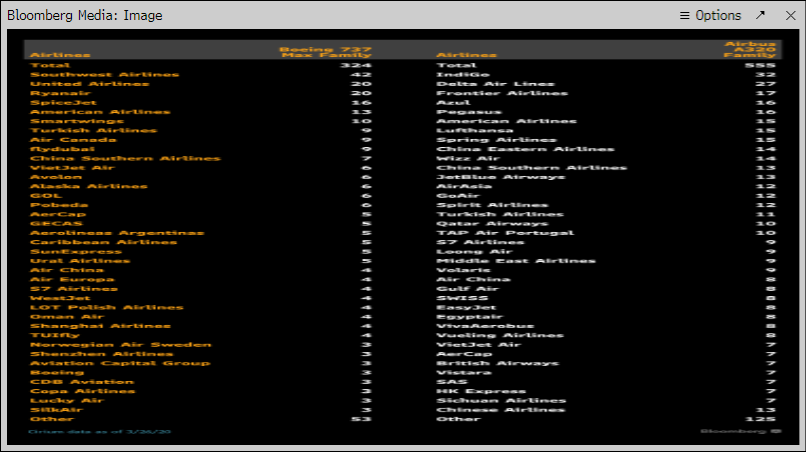Select the VivaAerobus row
The image size is (806, 452).
point(606,326)
